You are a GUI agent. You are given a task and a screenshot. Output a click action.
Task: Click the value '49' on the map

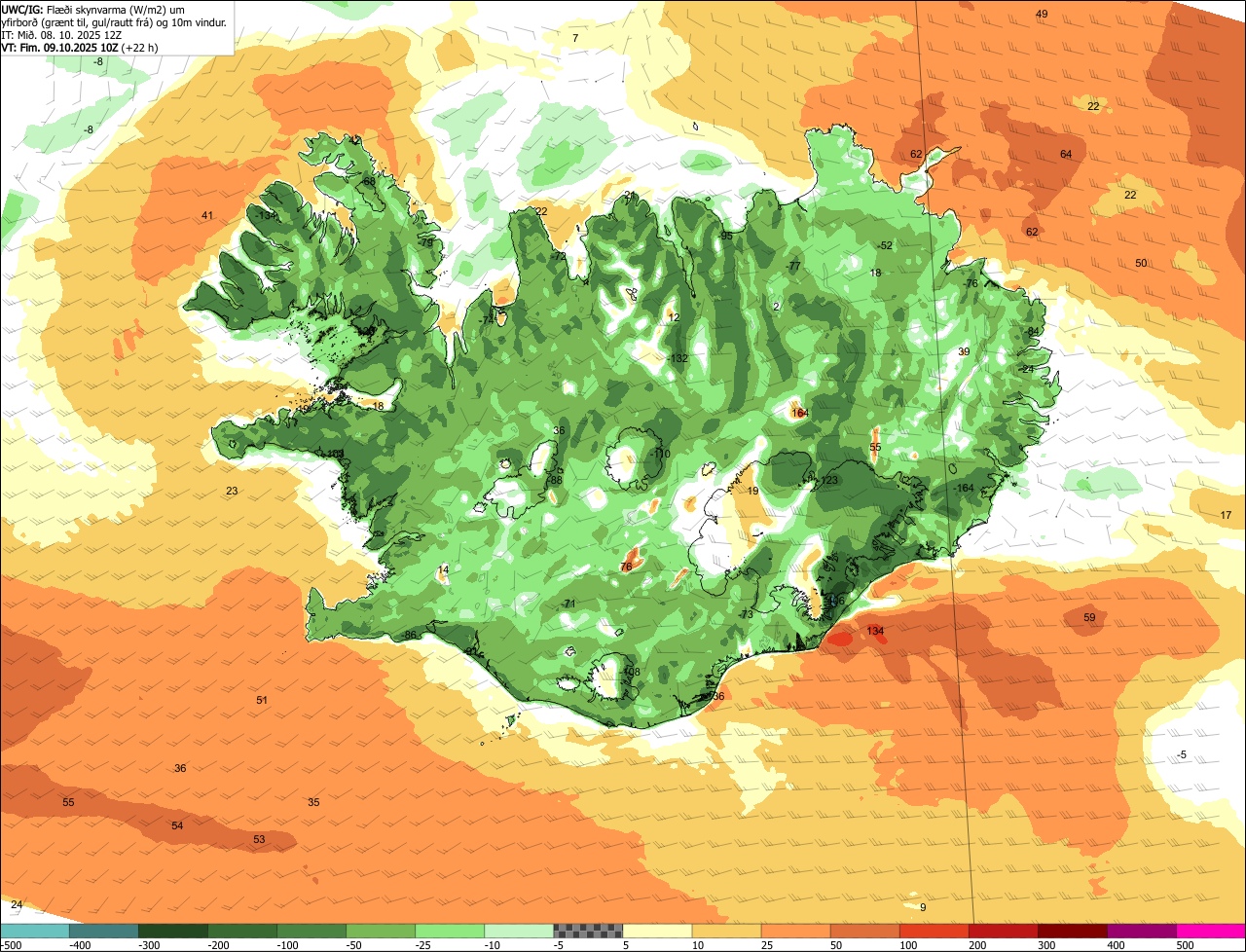coord(1042,14)
